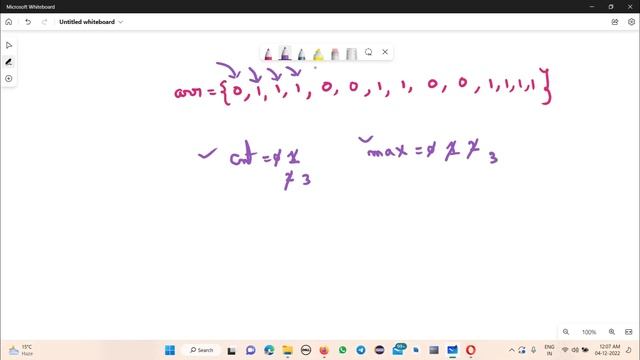
Task: Select the purple pen in the ink toolbar
Action: tap(285, 53)
